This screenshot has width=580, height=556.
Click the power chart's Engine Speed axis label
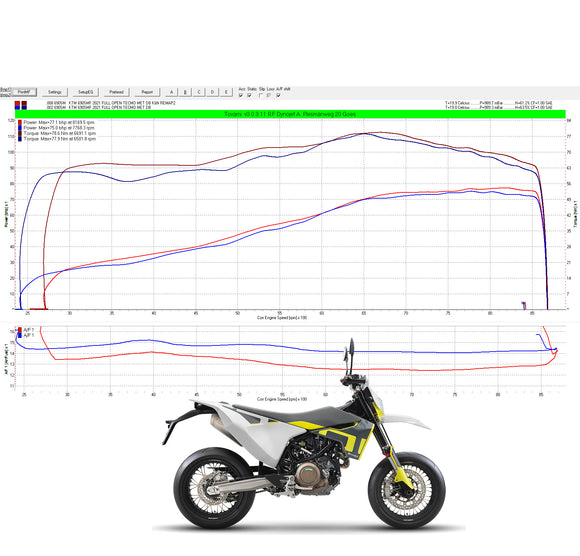[x=282, y=318]
